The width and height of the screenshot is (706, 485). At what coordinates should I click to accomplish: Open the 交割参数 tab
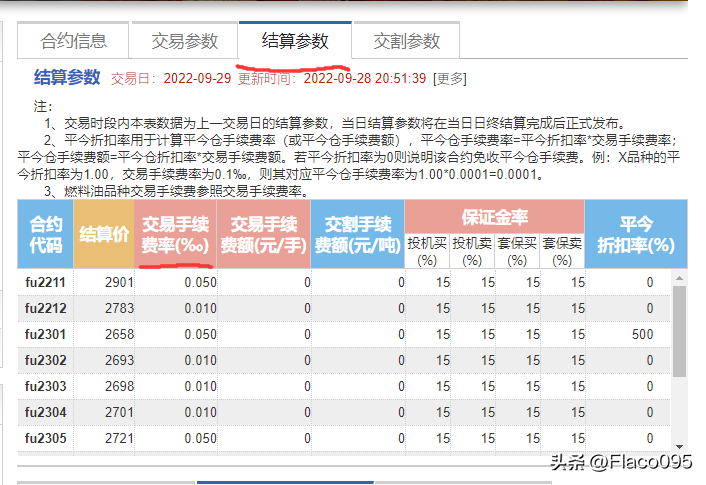(406, 41)
